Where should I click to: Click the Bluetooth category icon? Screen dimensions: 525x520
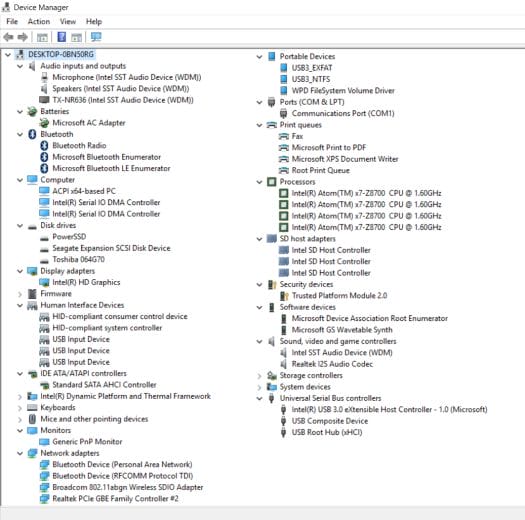32,134
